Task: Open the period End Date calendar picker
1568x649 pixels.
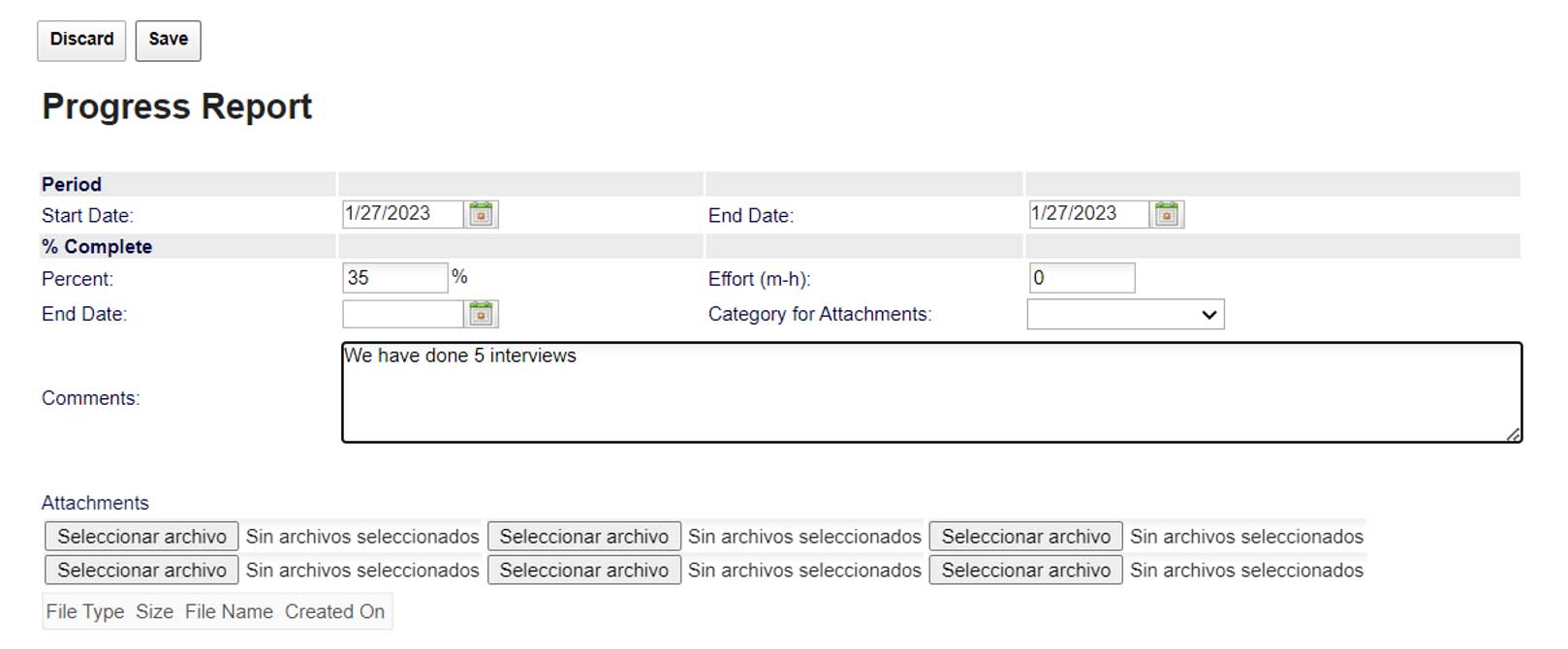Action: pos(1168,214)
